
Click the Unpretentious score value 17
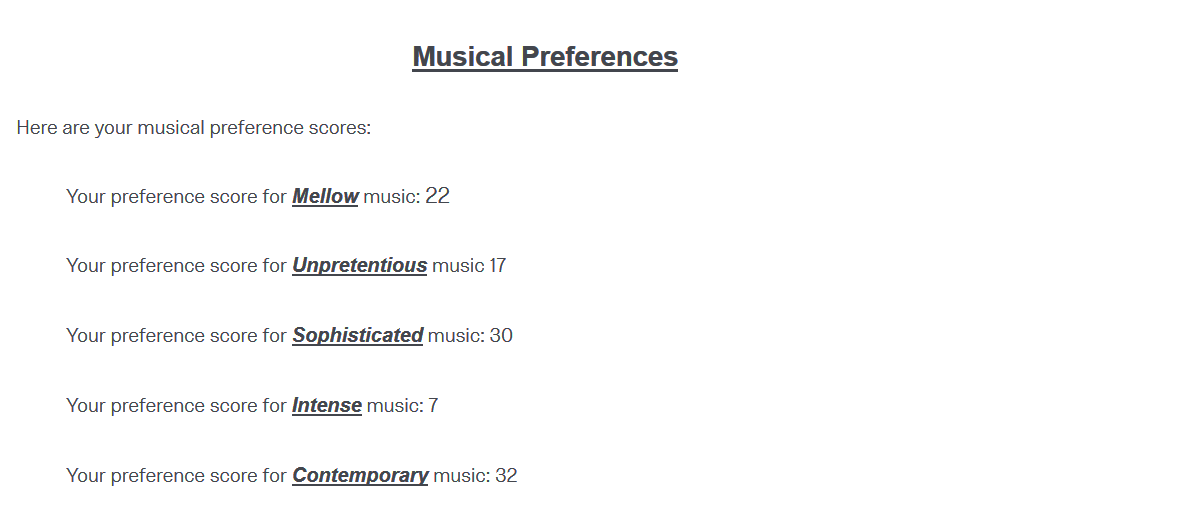point(497,266)
